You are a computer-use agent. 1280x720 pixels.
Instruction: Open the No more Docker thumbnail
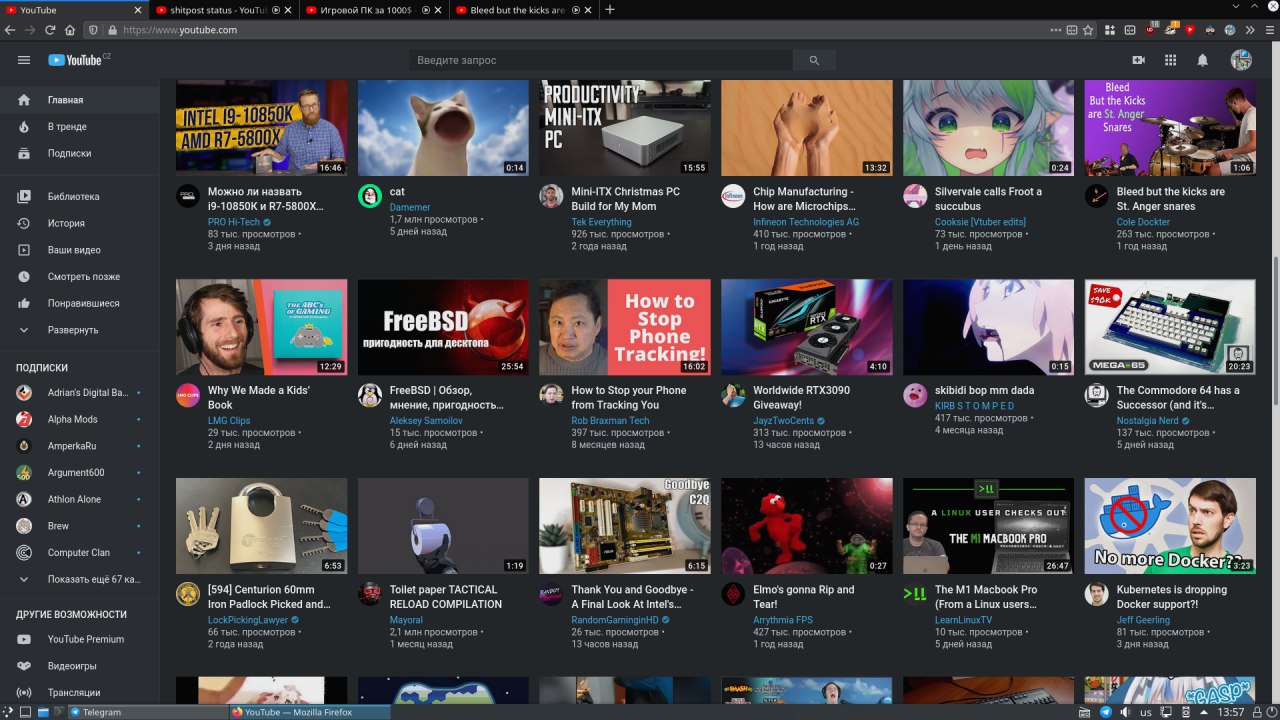(1170, 526)
